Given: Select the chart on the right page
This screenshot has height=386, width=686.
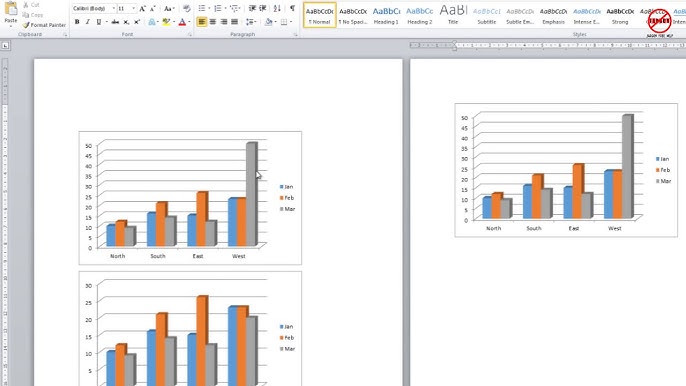Looking at the screenshot, I should tap(566, 170).
